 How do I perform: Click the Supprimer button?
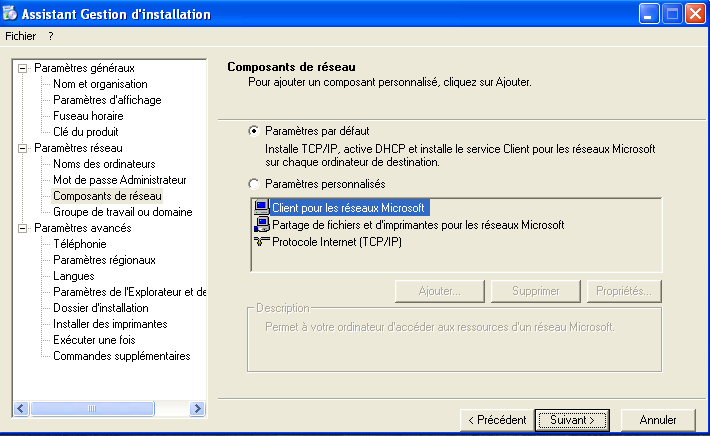click(536, 291)
